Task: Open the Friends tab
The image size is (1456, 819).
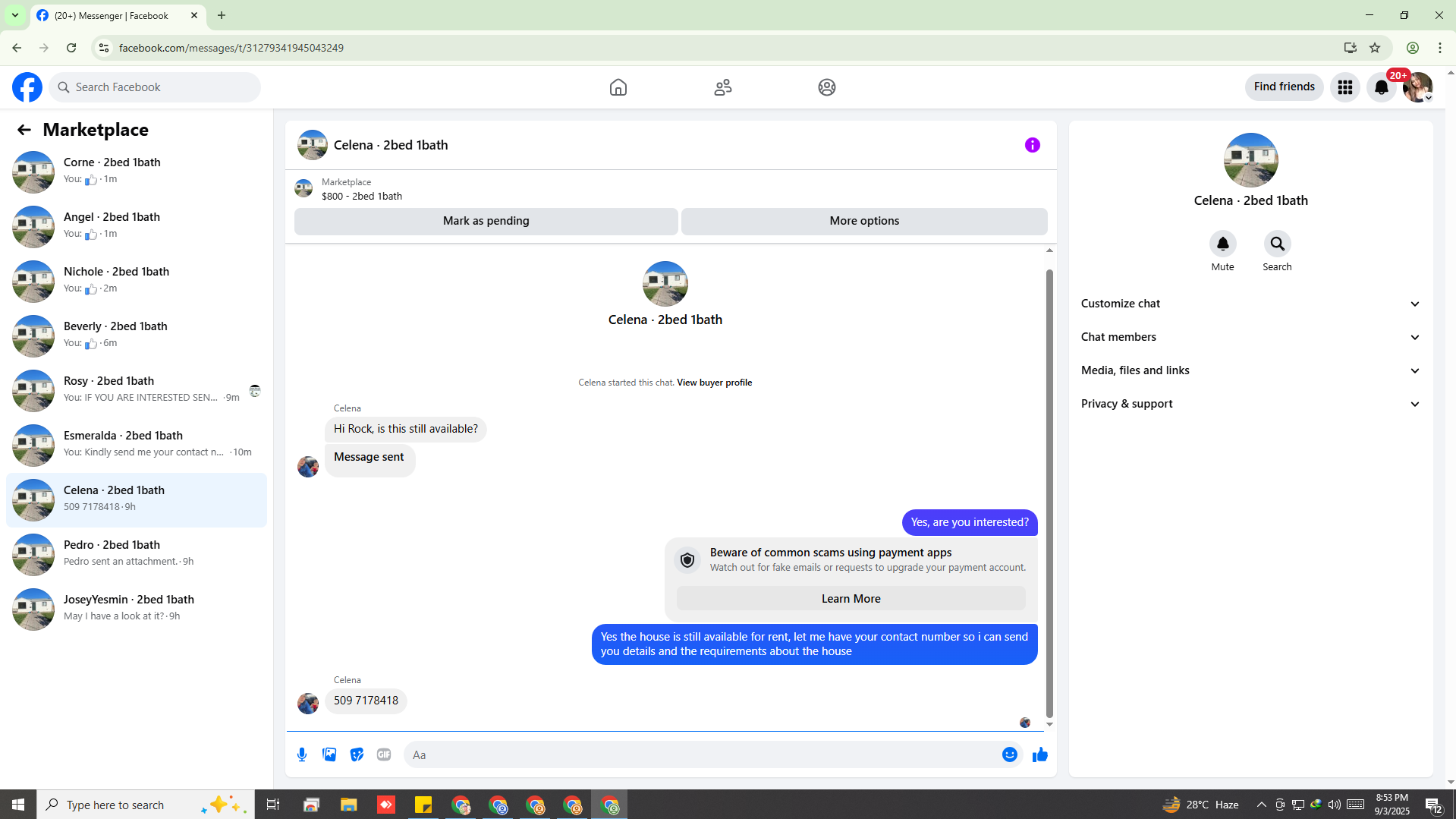Action: [723, 87]
